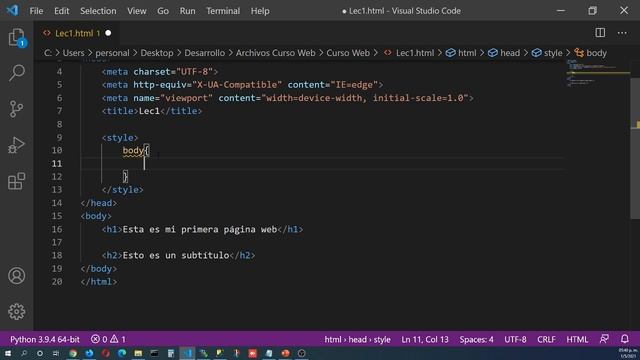Open the Manage gear icon
The width and height of the screenshot is (640, 360).
pyautogui.click(x=16, y=312)
